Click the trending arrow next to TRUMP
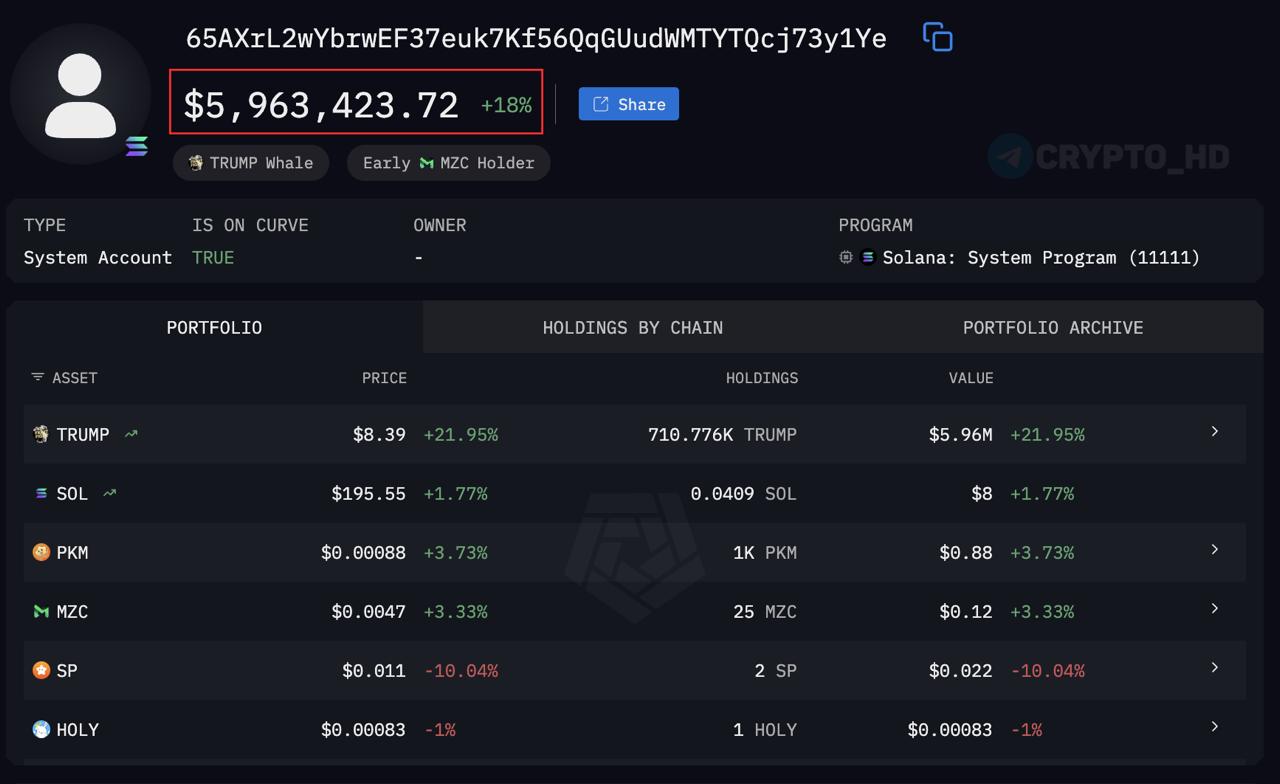The image size is (1280, 784). click(131, 434)
